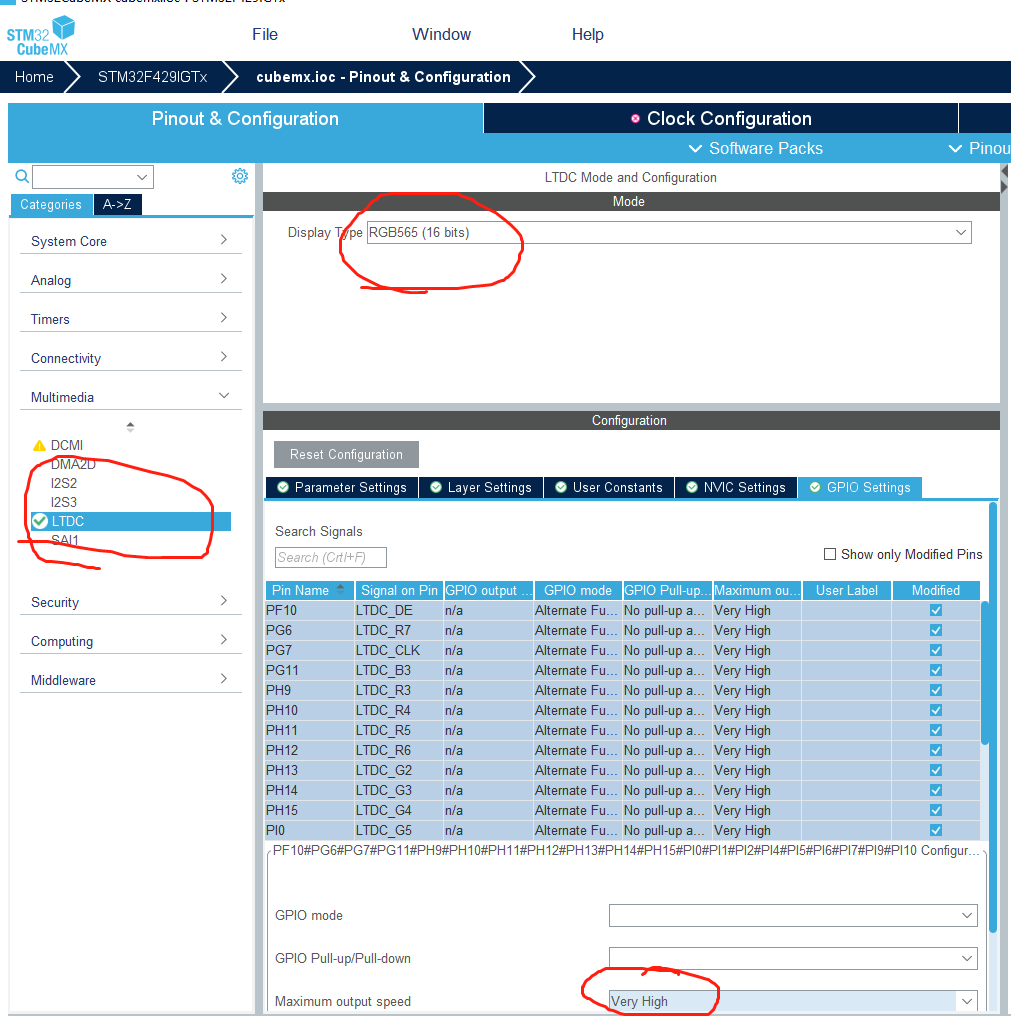Toggle Modified checkbox for PF10 row

pyautogui.click(x=936, y=610)
